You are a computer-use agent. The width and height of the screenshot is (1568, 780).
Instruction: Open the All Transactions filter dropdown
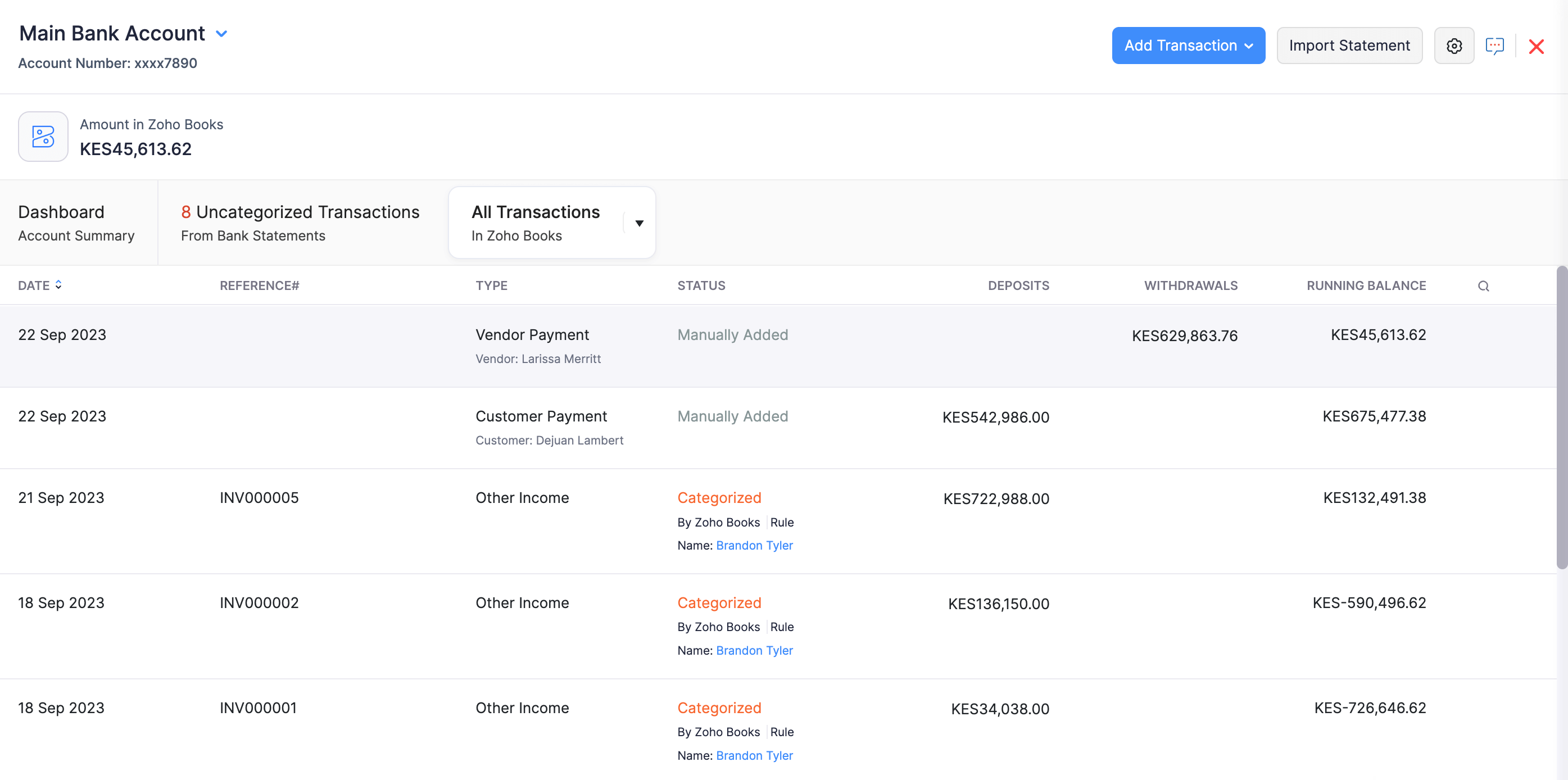(638, 223)
